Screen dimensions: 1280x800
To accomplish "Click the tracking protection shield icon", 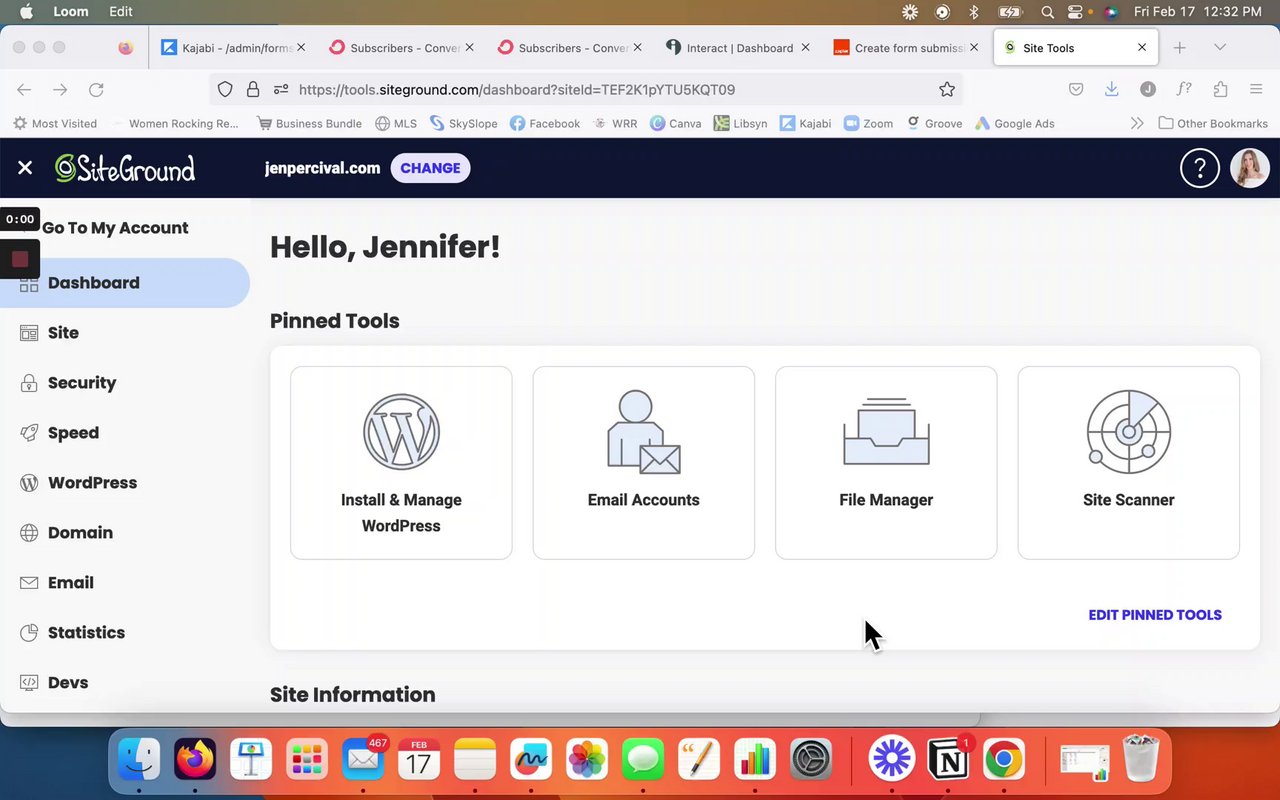I will click(x=225, y=90).
